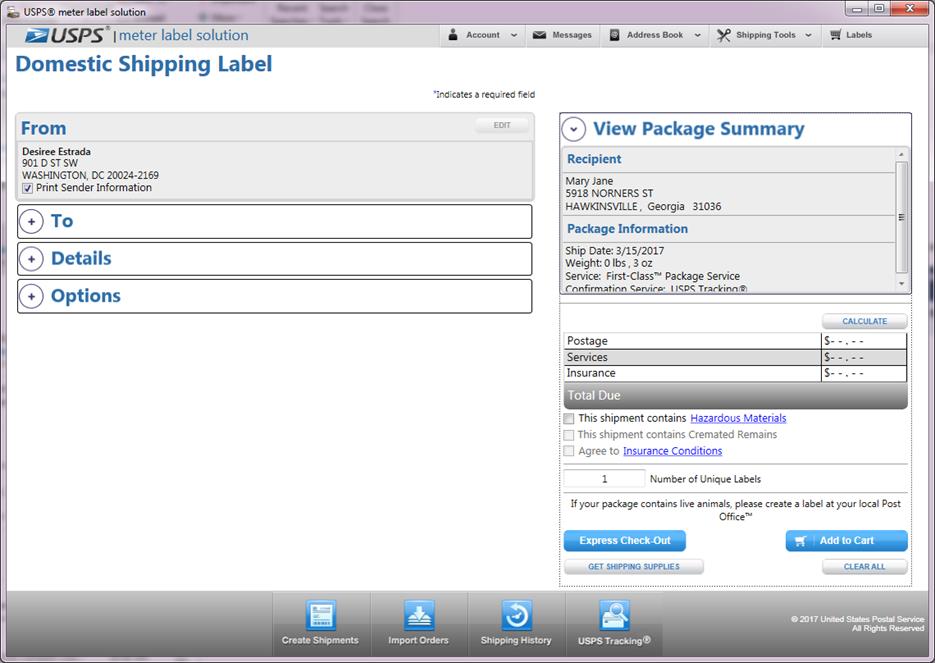The image size is (935, 663).
Task: Expand the Details section
Action: click(x=31, y=259)
